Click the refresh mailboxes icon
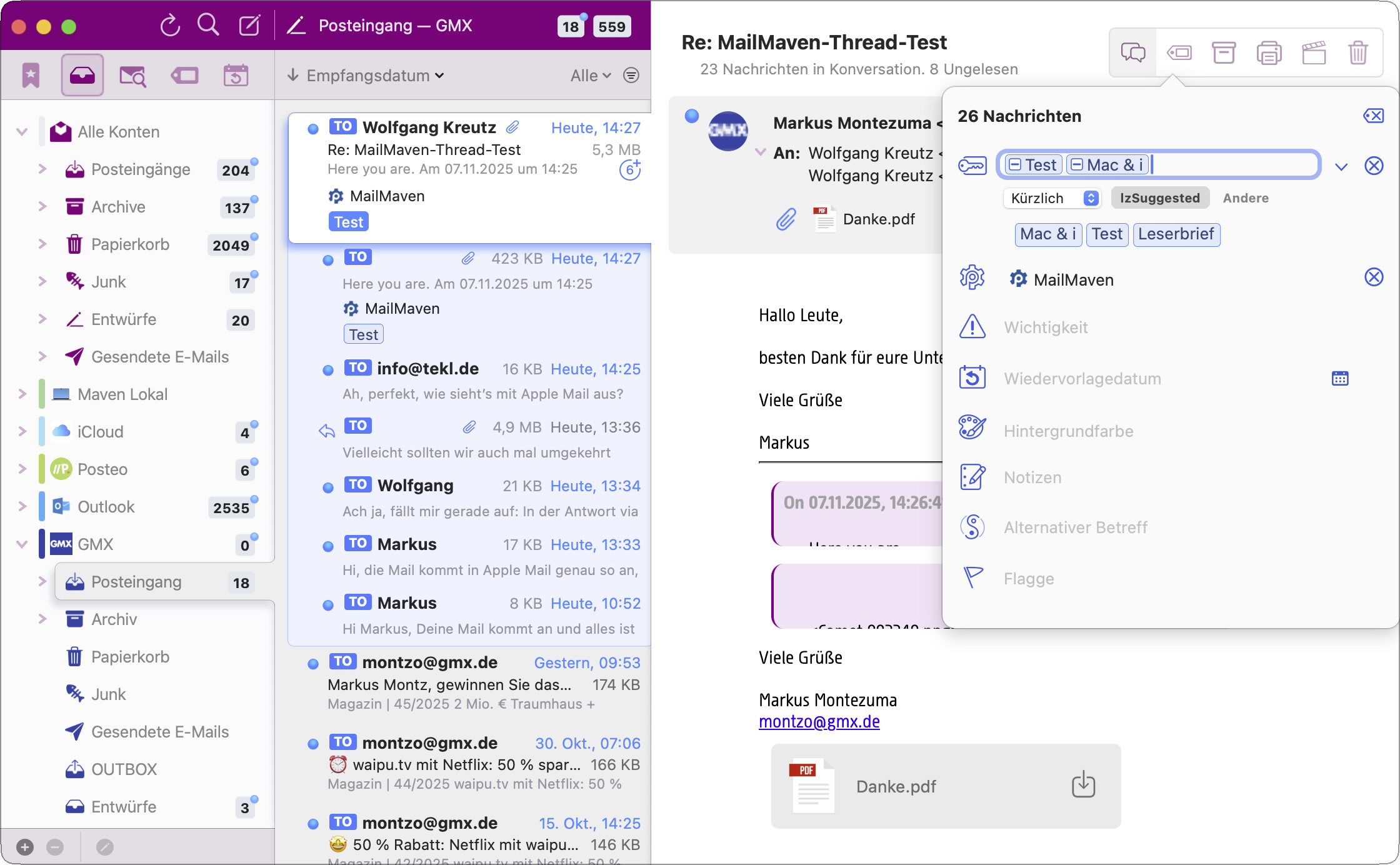Screen dimensions: 1400x865 169,26
